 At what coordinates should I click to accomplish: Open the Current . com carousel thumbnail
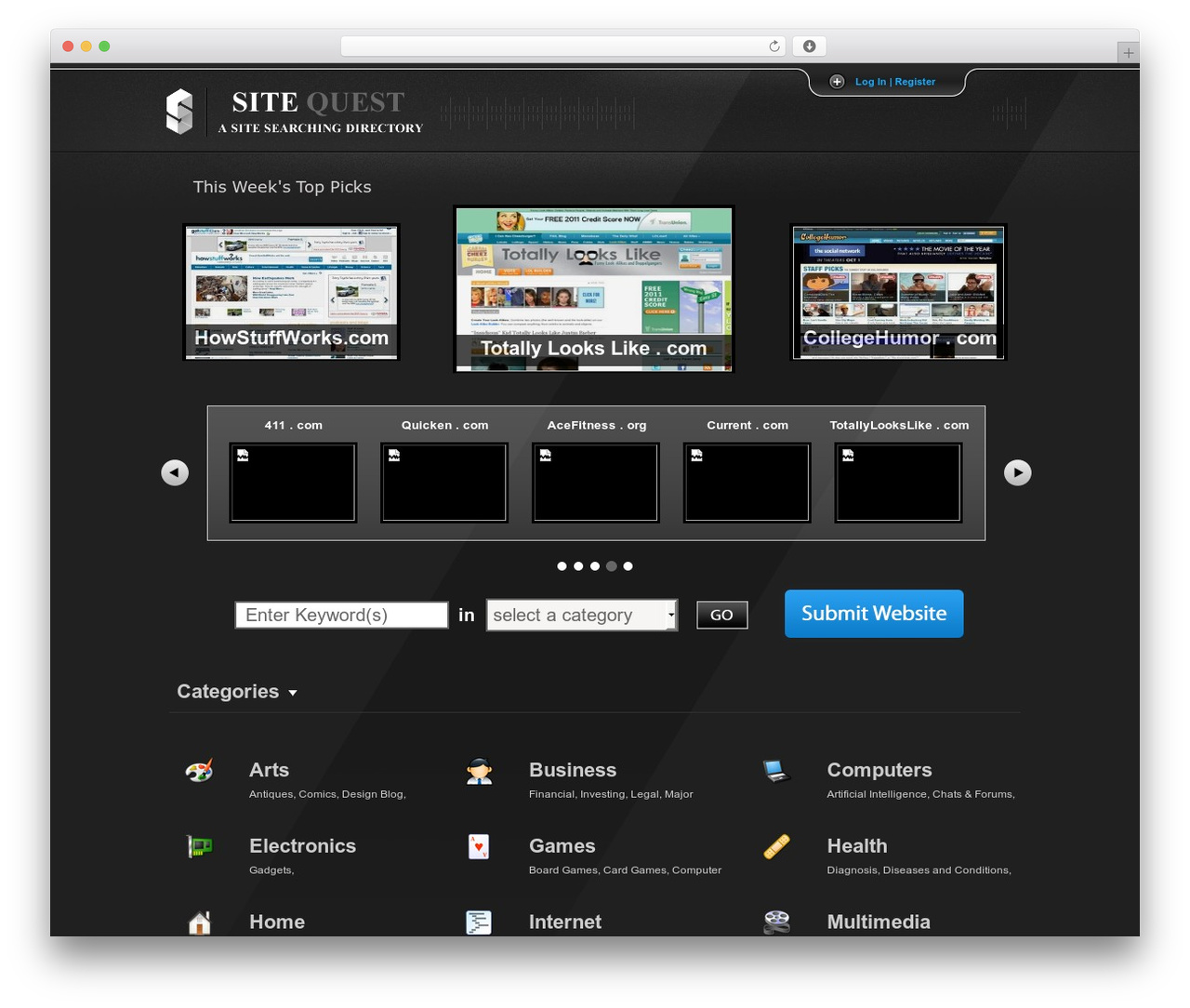pos(747,483)
